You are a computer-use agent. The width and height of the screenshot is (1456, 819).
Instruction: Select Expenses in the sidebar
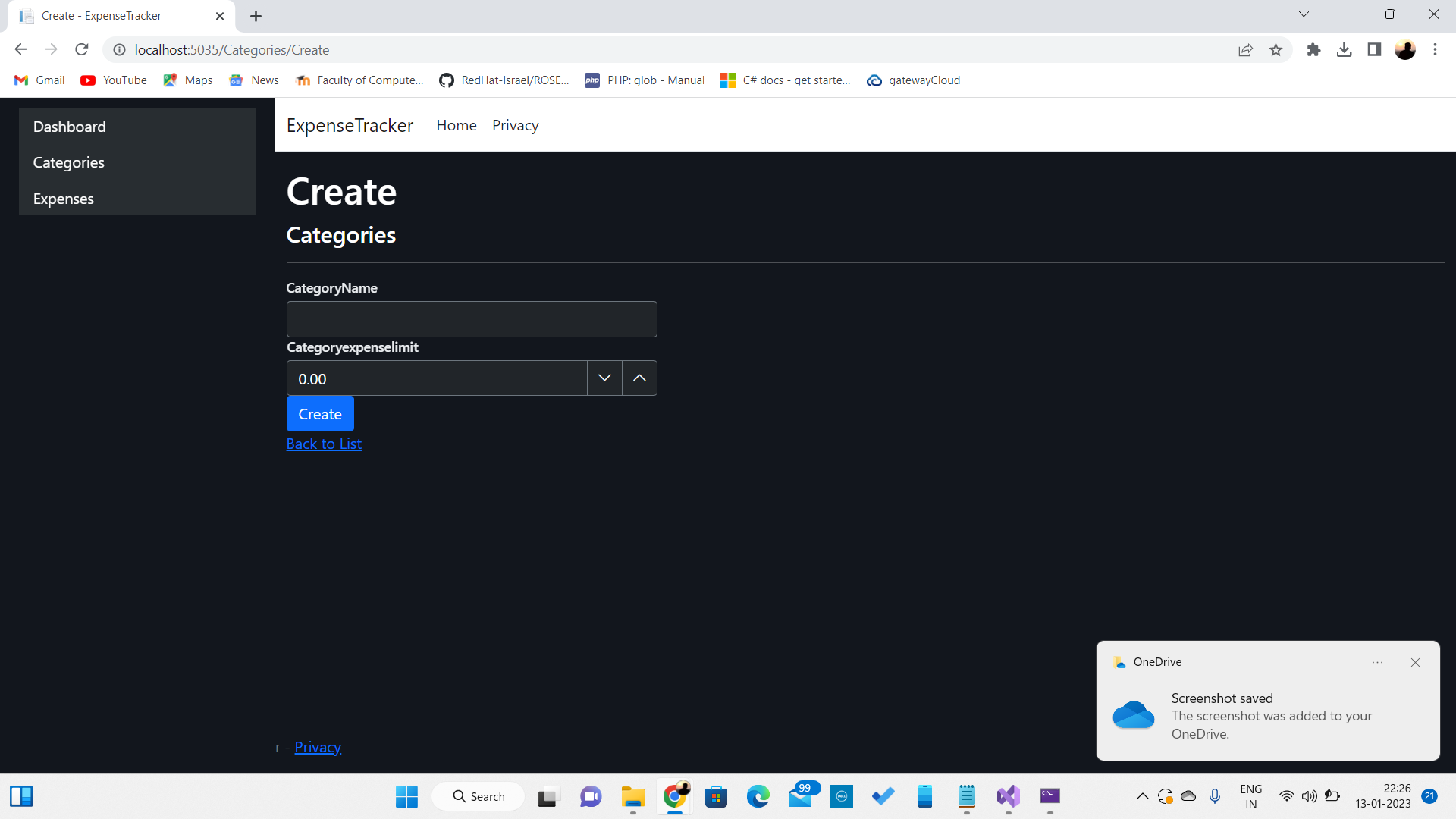click(x=64, y=199)
